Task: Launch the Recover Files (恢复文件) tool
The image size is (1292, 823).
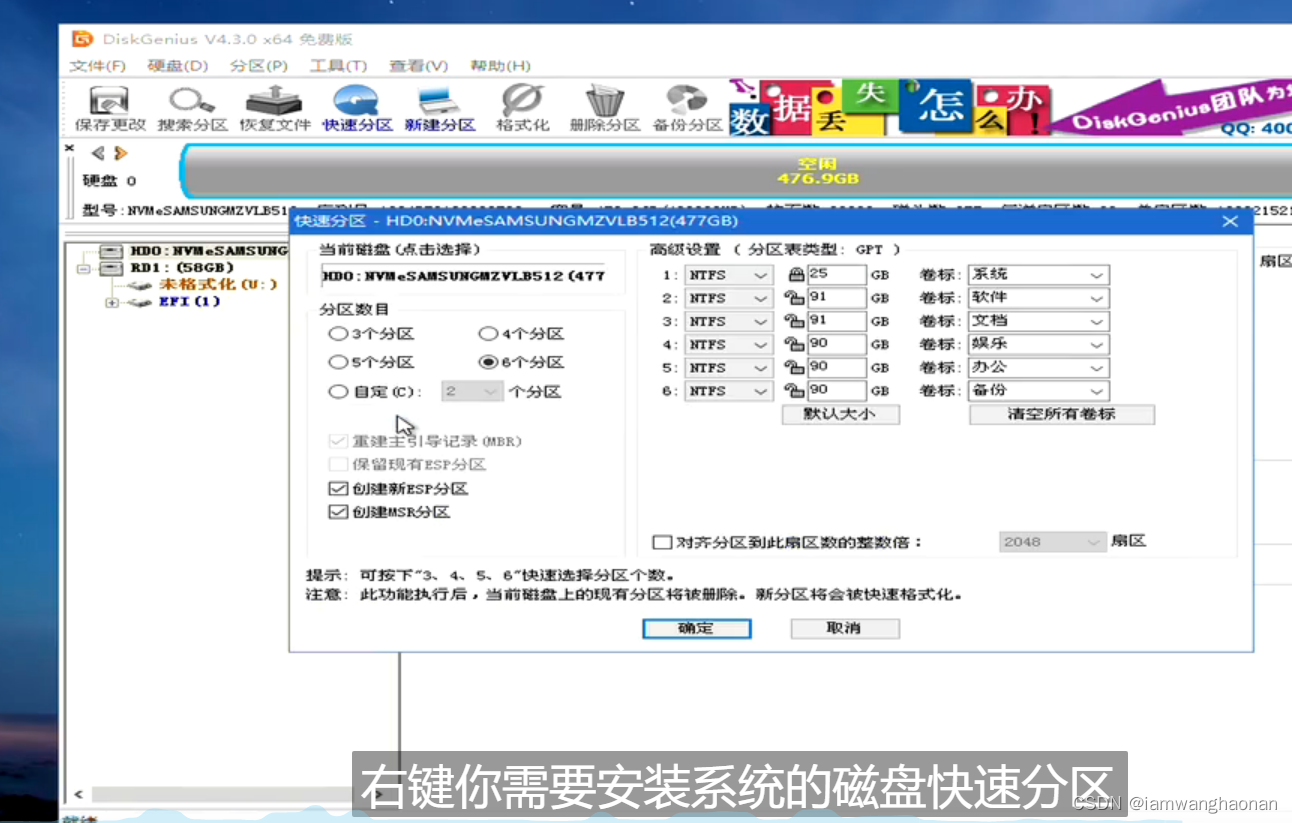Action: point(275,109)
